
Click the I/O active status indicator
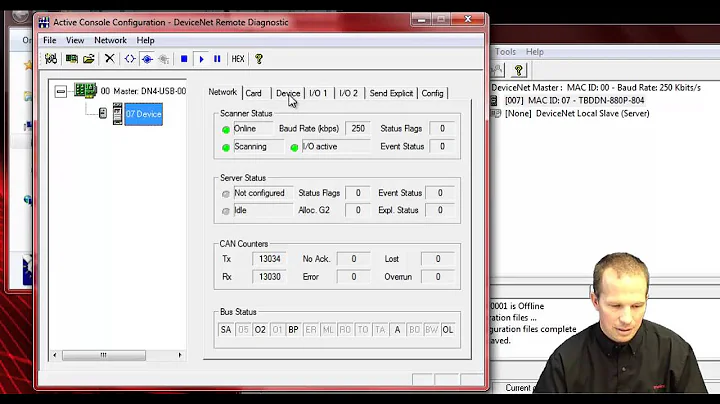click(294, 147)
